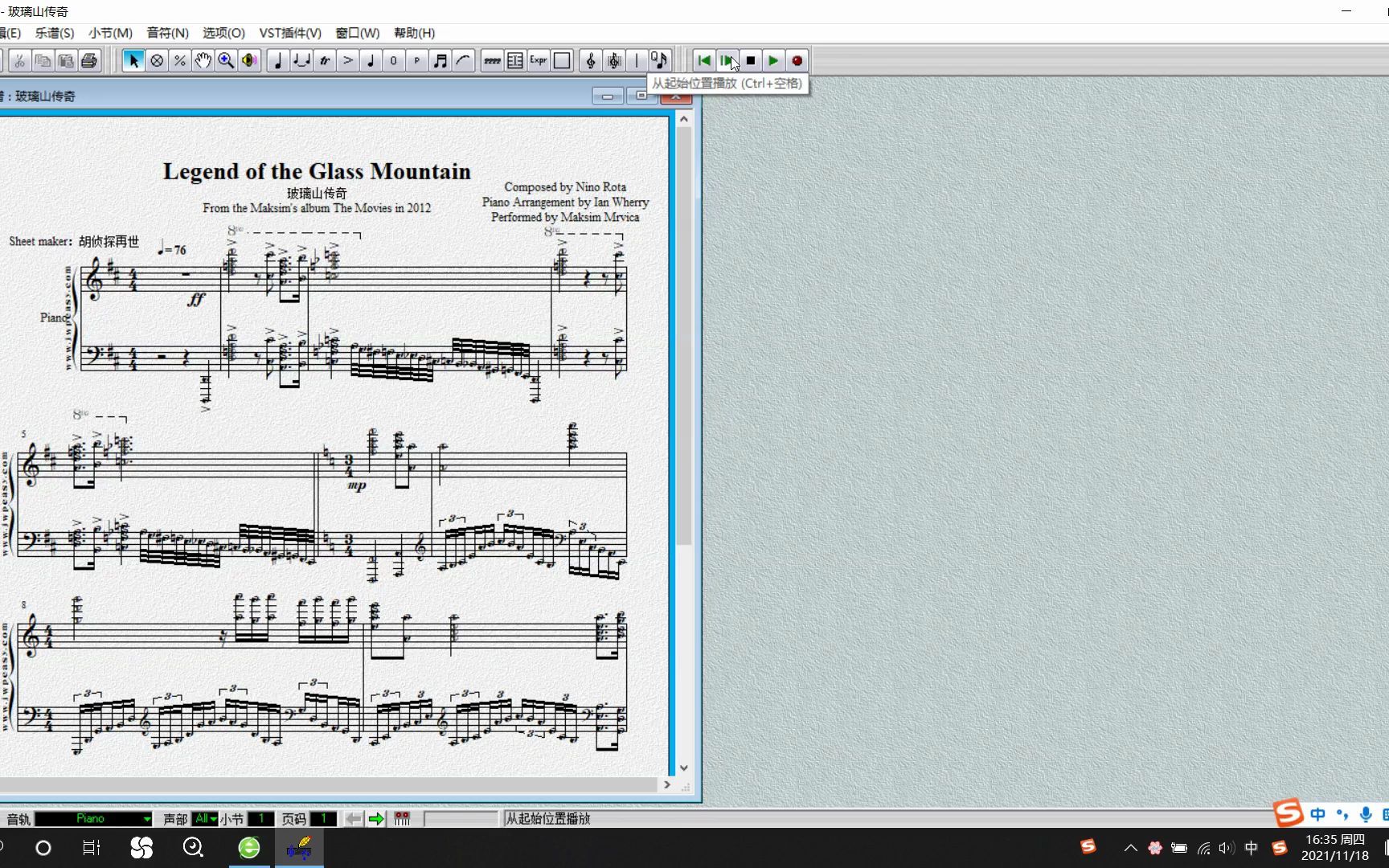Click the percent symbol tool
Screen dimensions: 1389x868
(x=180, y=60)
